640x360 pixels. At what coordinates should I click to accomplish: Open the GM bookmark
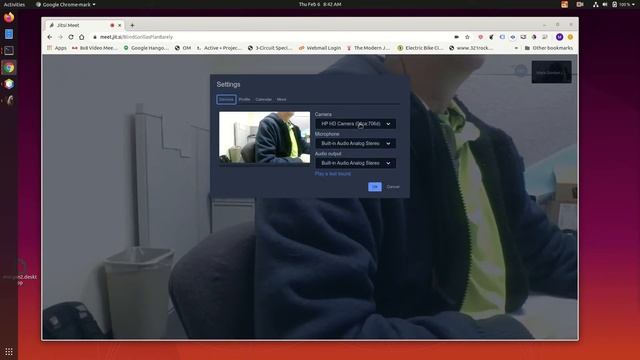click(x=183, y=48)
